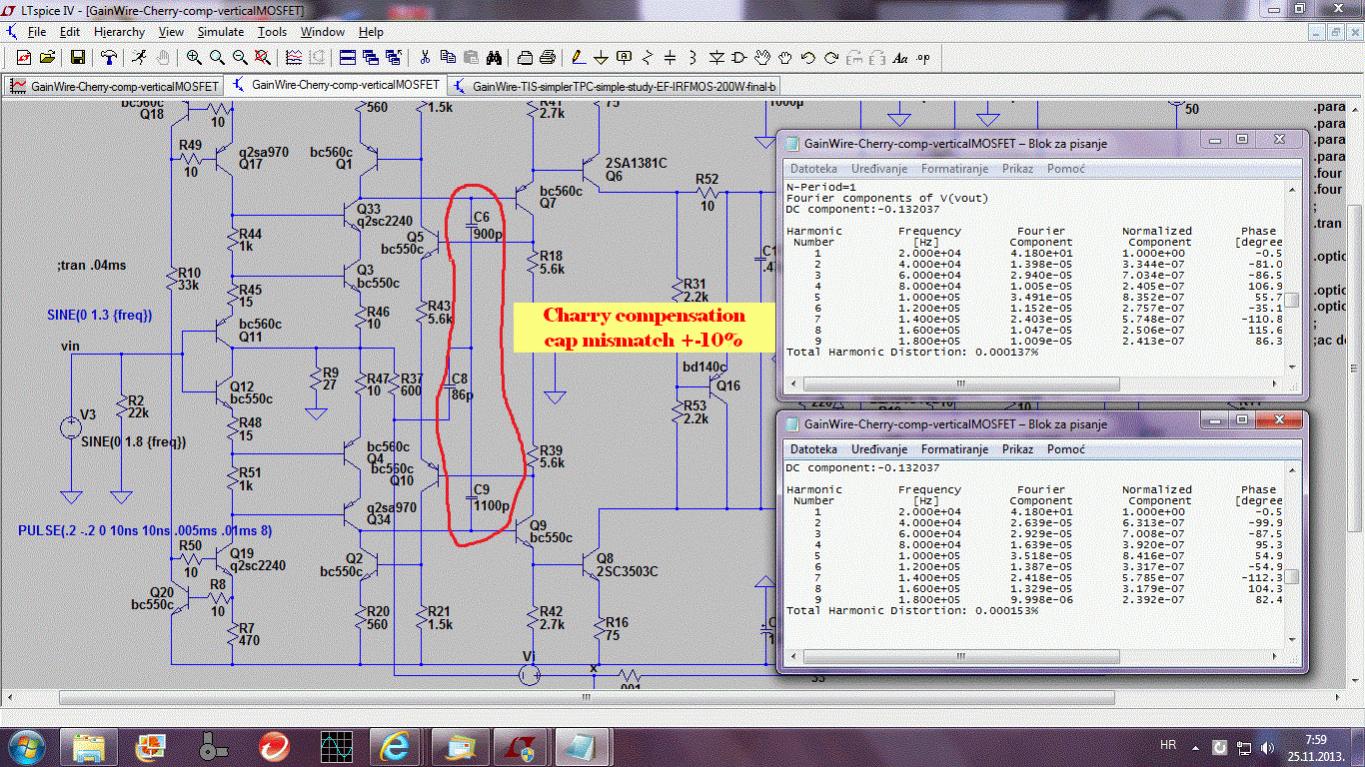The height and width of the screenshot is (767, 1365).
Task: Open Uređivanje menu in upper Notepad window
Action: 879,169
